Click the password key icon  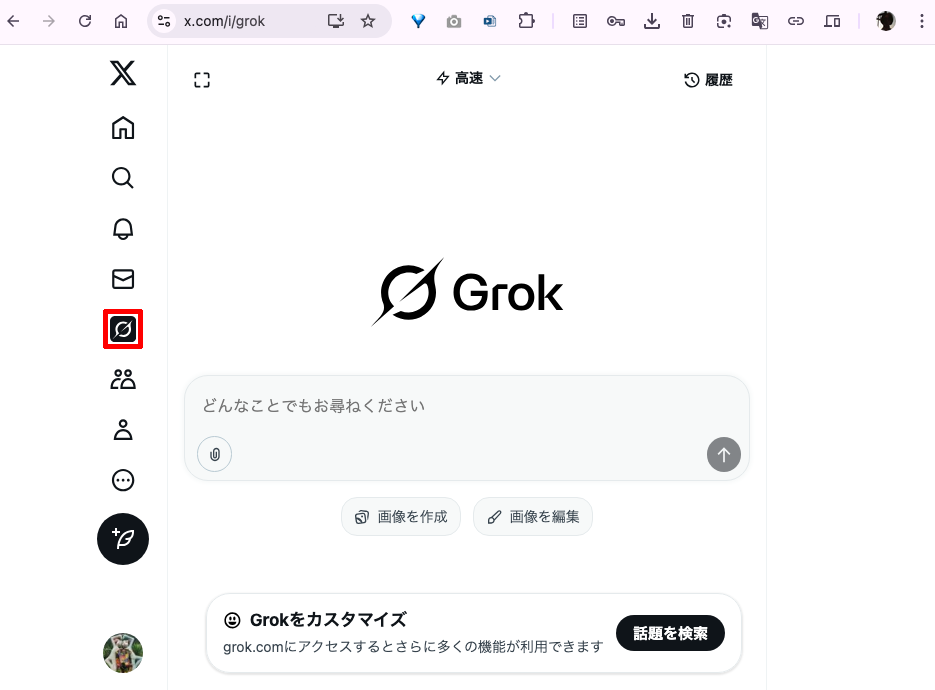tap(616, 21)
